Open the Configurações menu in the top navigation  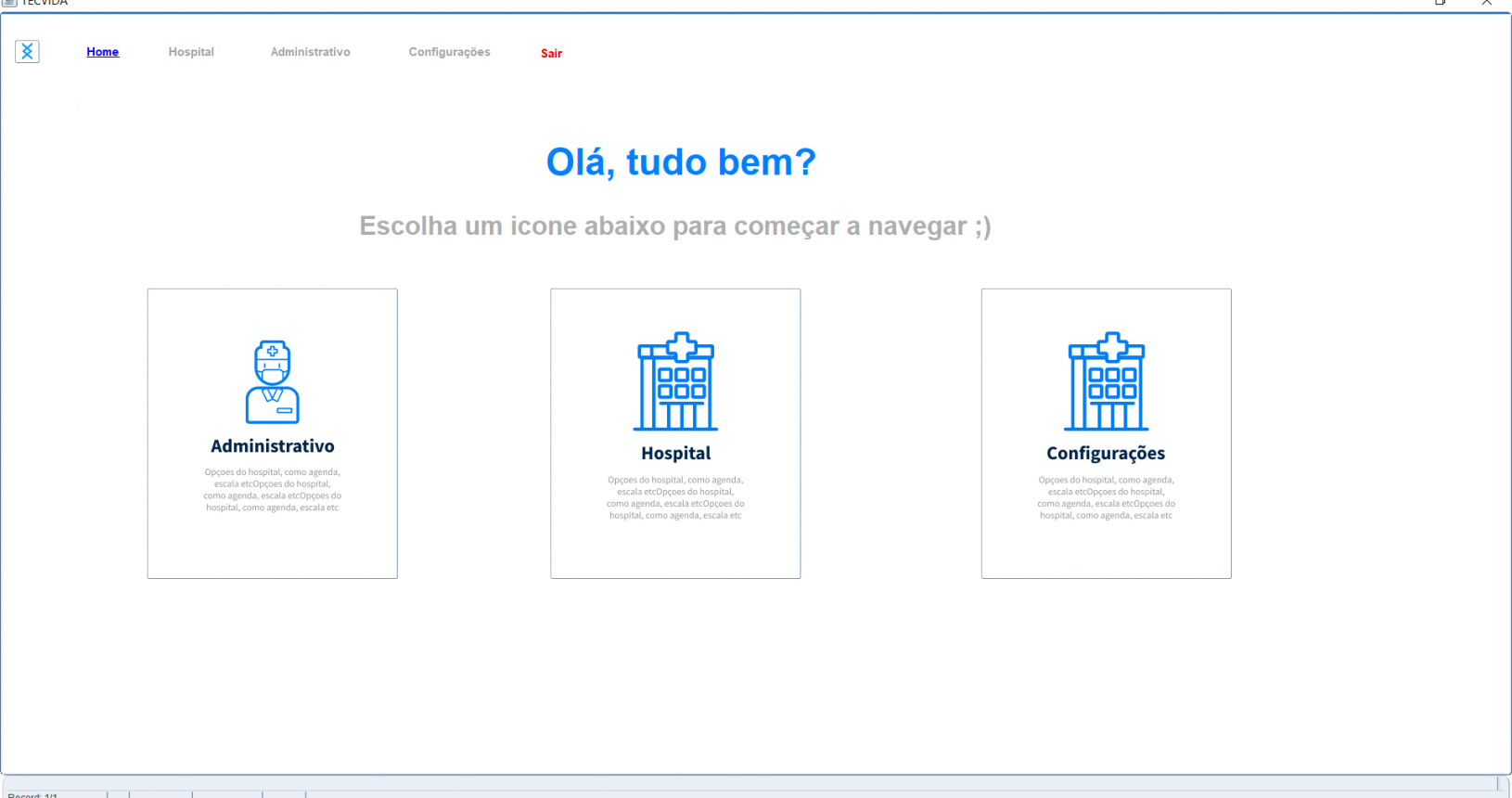[x=449, y=52]
